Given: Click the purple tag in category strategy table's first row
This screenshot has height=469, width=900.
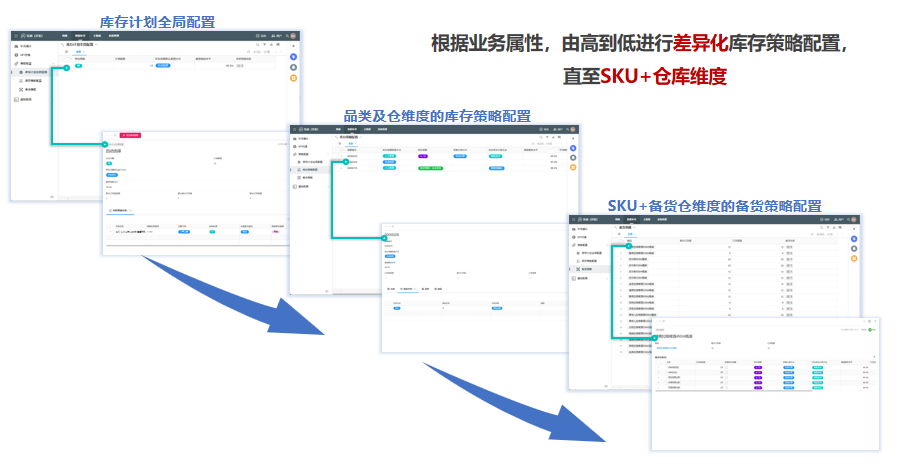Looking at the screenshot, I should tap(423, 156).
